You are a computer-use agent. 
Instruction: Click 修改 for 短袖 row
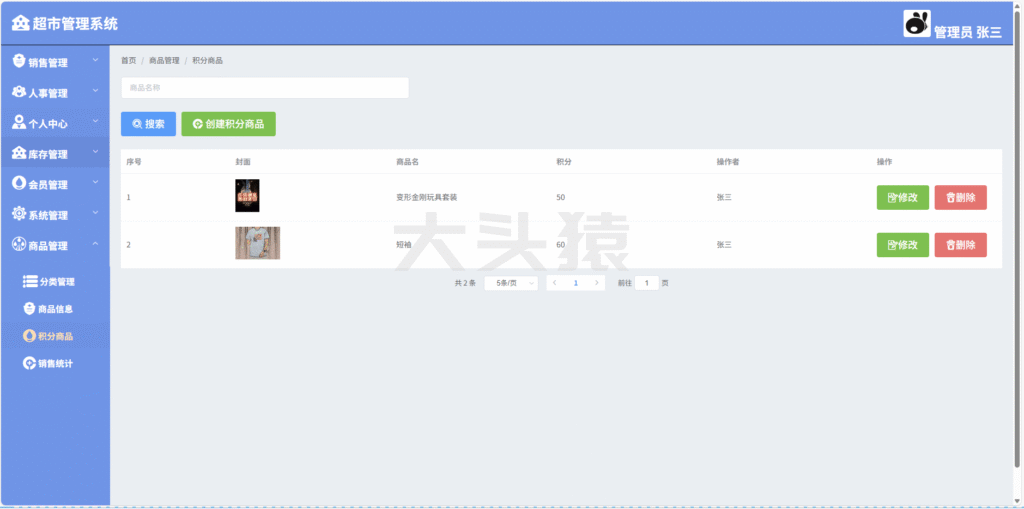(x=903, y=245)
